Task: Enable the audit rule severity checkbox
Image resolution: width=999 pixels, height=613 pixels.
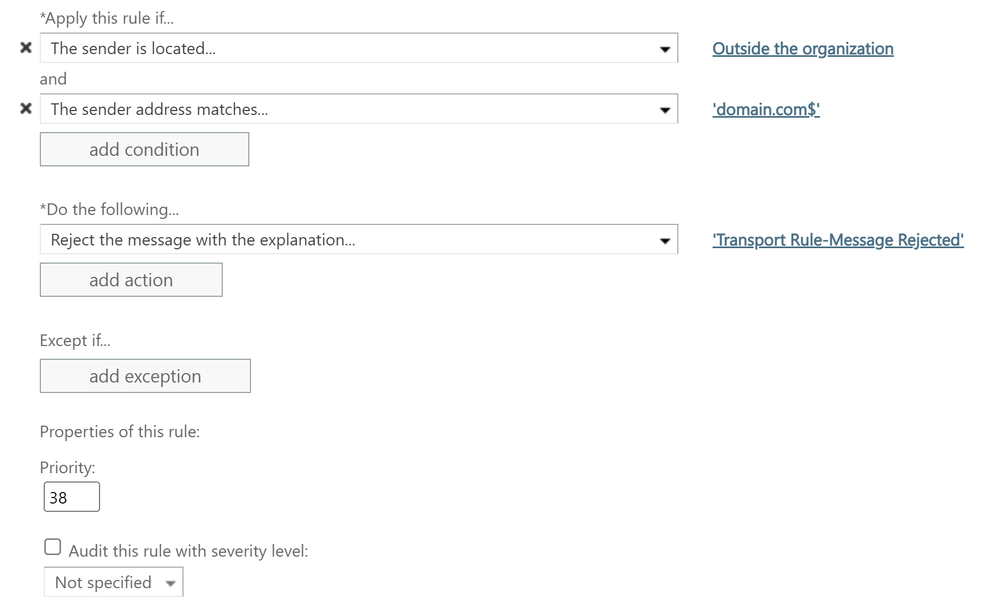Action: pyautogui.click(x=53, y=547)
